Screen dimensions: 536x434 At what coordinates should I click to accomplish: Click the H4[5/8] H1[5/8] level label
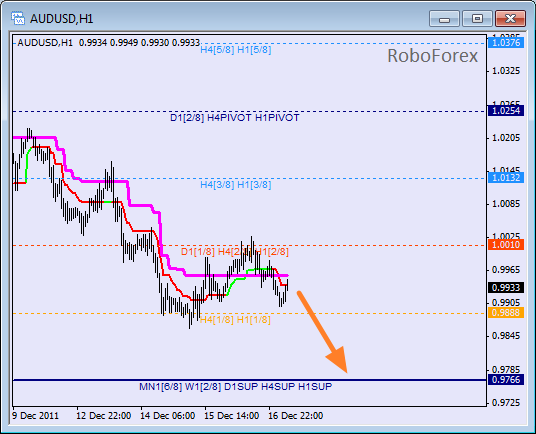236,50
